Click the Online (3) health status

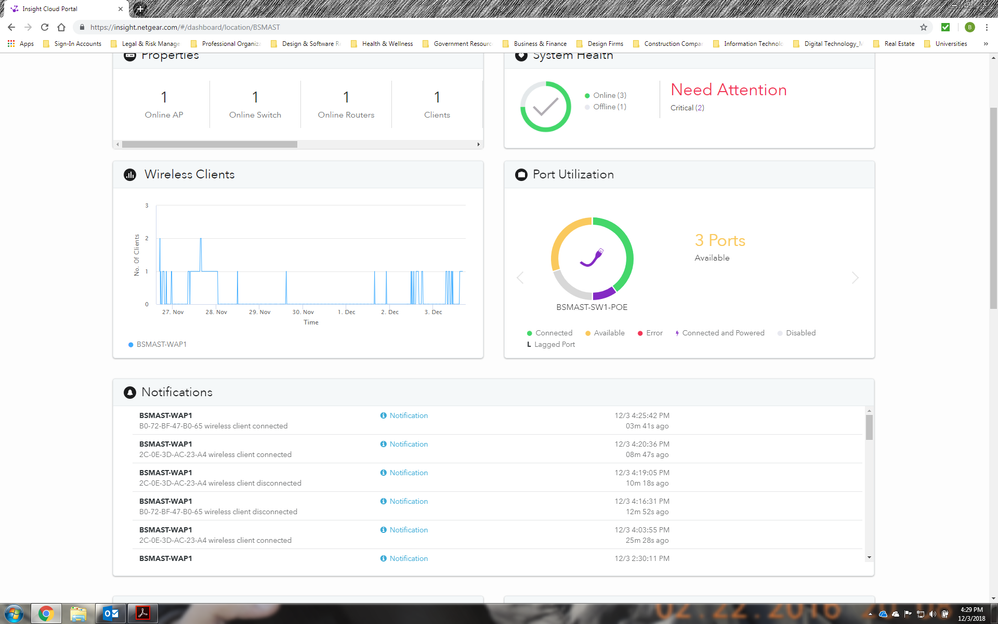click(605, 96)
